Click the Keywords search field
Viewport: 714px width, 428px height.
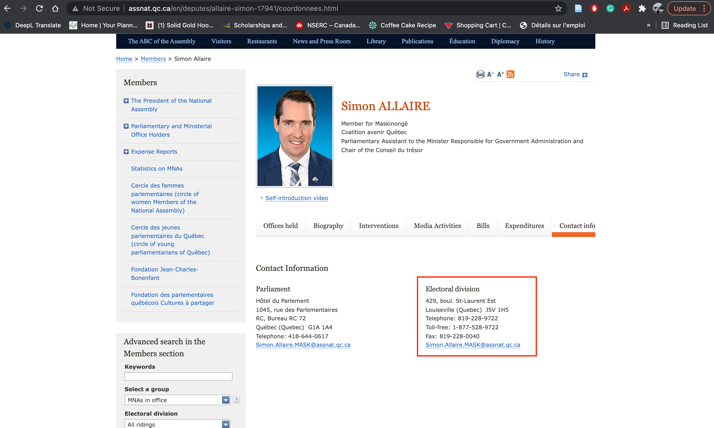click(x=178, y=377)
